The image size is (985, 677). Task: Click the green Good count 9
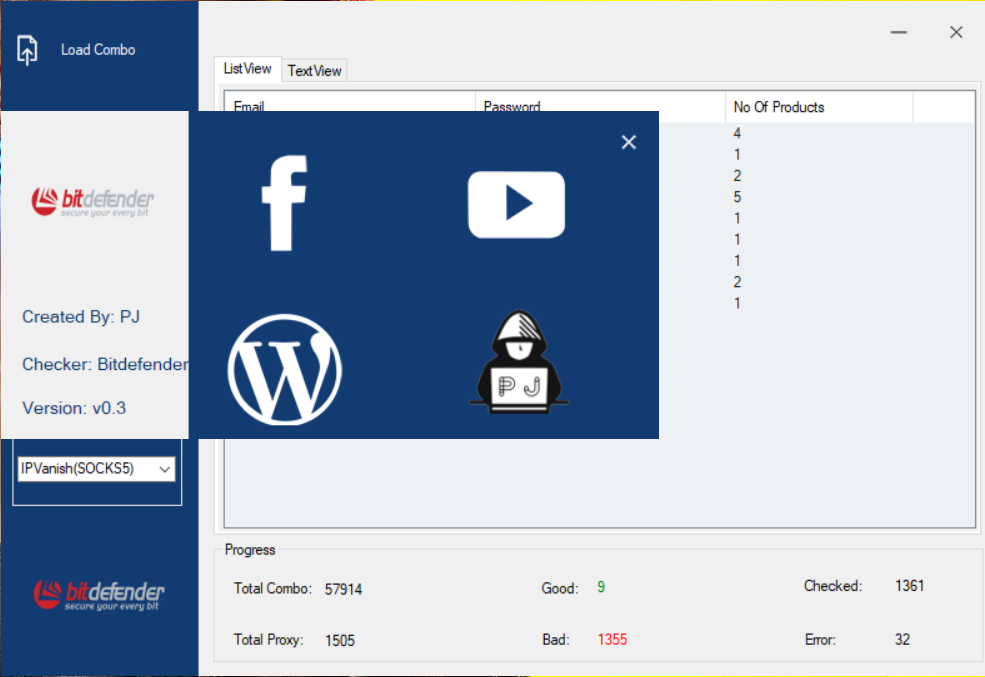click(x=601, y=587)
